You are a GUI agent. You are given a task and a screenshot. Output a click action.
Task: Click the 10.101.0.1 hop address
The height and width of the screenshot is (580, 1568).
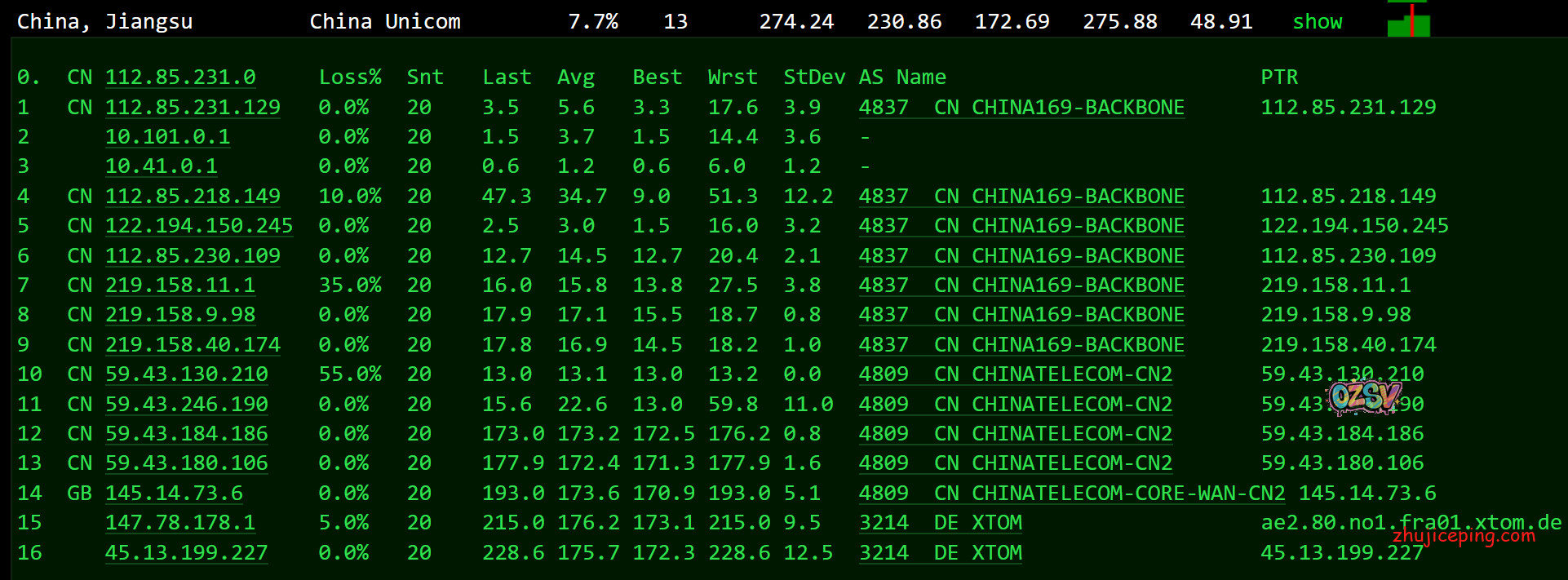coord(167,137)
